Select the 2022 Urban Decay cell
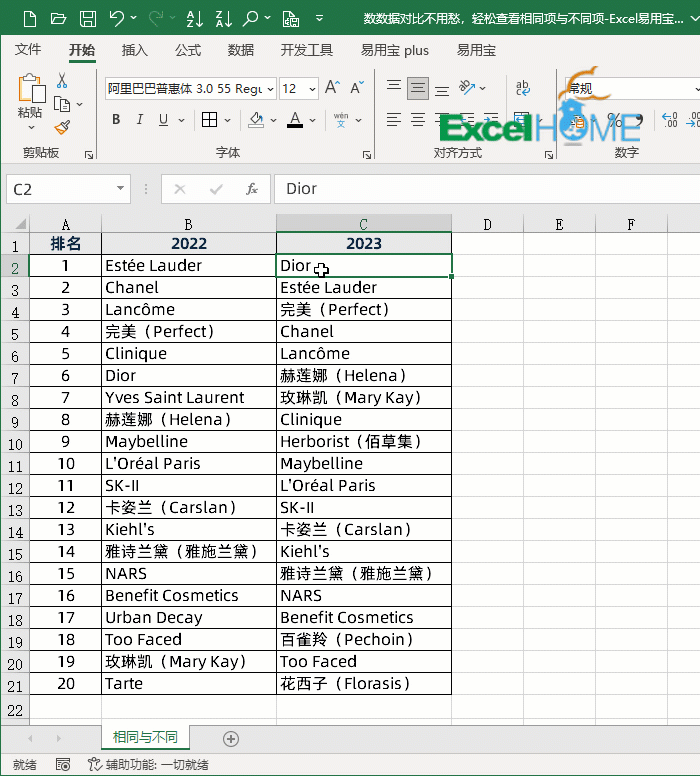This screenshot has width=700, height=776. 189,618
